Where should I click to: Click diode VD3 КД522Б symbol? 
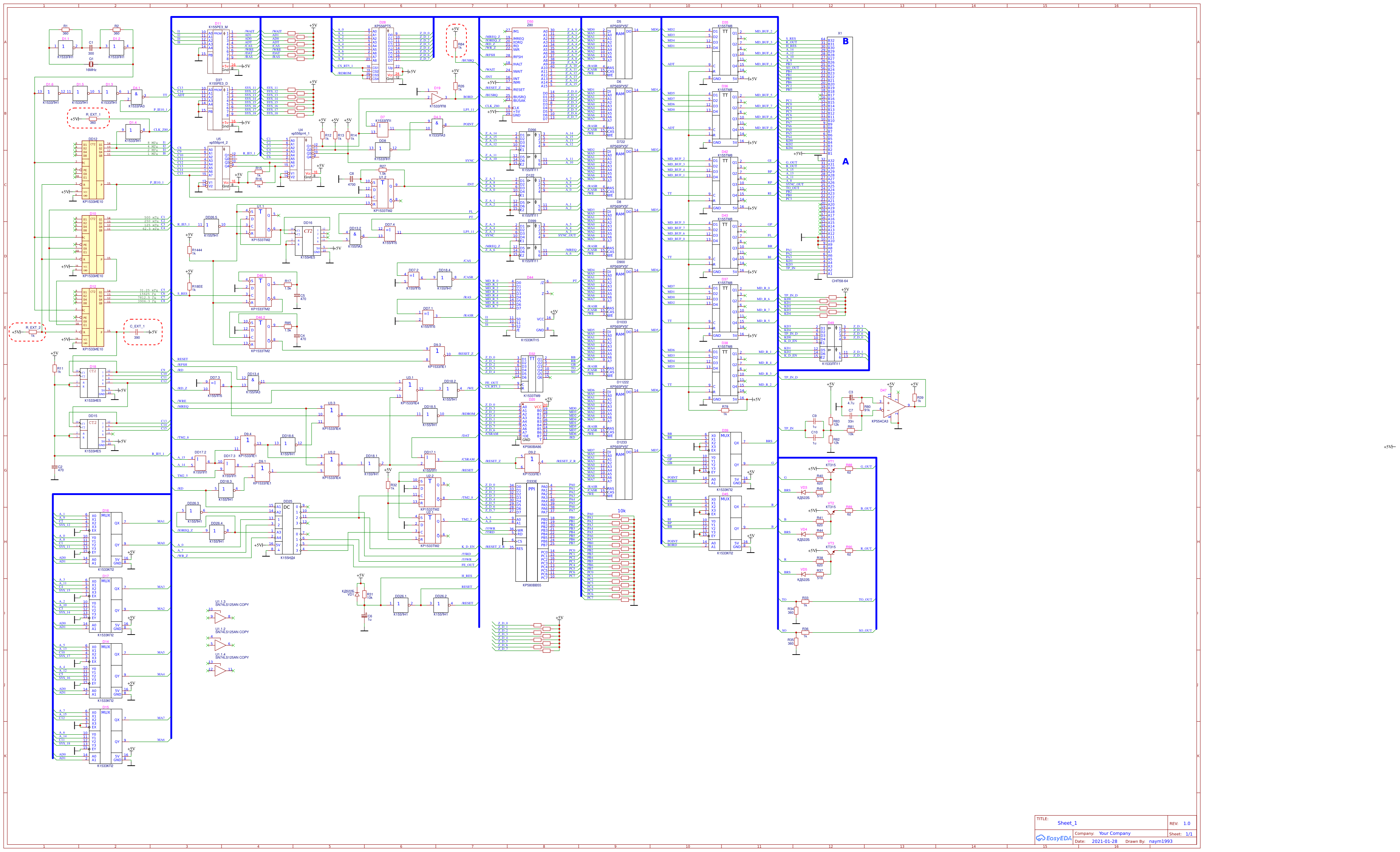click(x=803, y=492)
